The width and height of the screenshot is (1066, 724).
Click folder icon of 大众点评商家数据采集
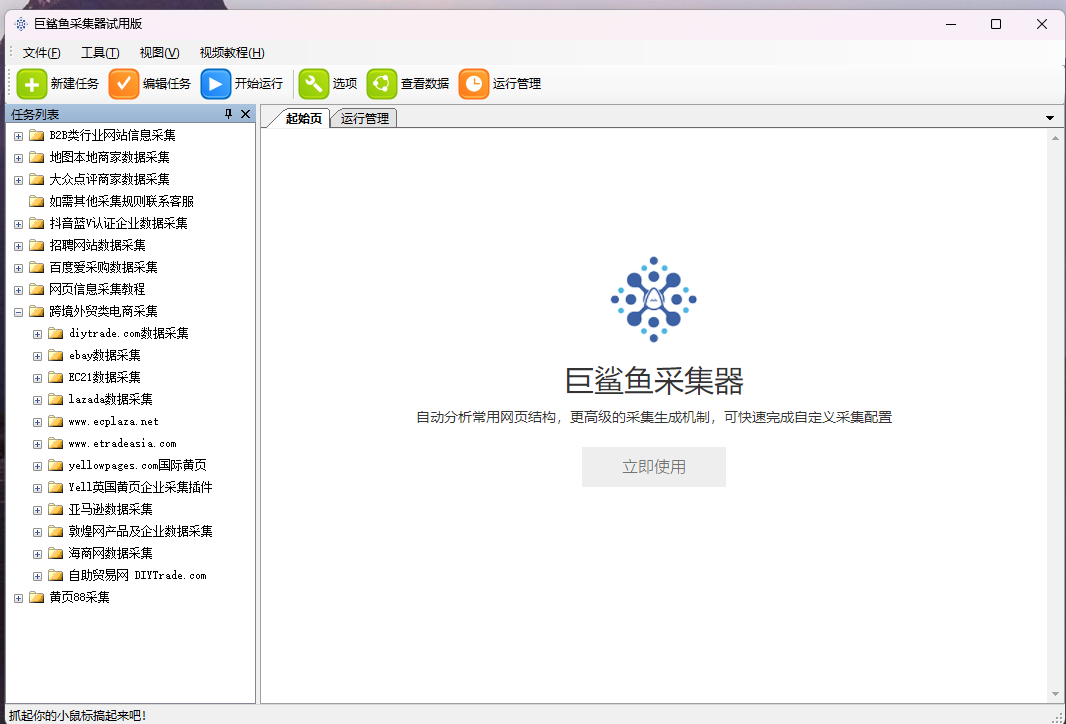click(x=37, y=179)
